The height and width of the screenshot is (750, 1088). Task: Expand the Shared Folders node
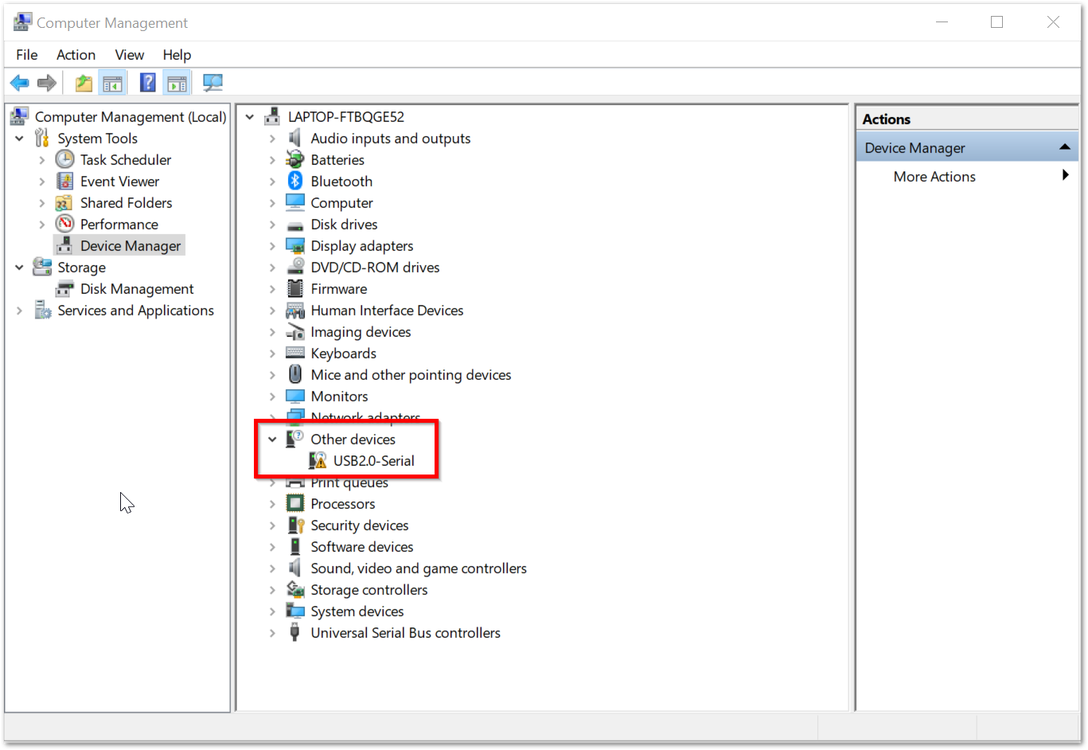tap(42, 203)
